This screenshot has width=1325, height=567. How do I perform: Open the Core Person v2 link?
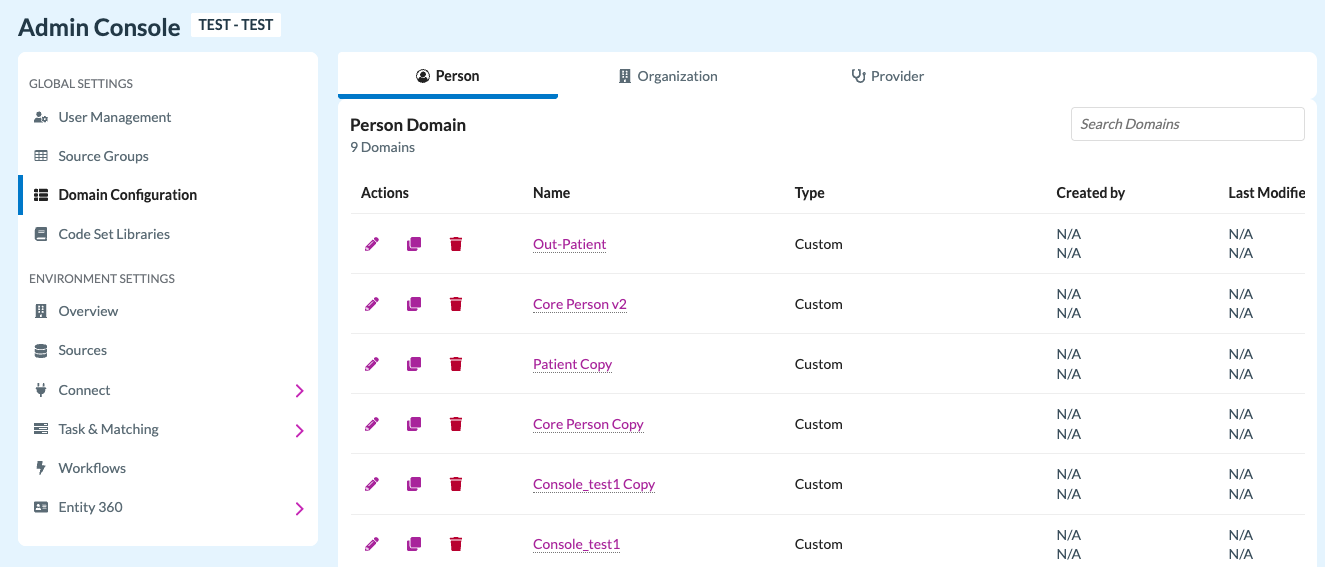coord(580,304)
